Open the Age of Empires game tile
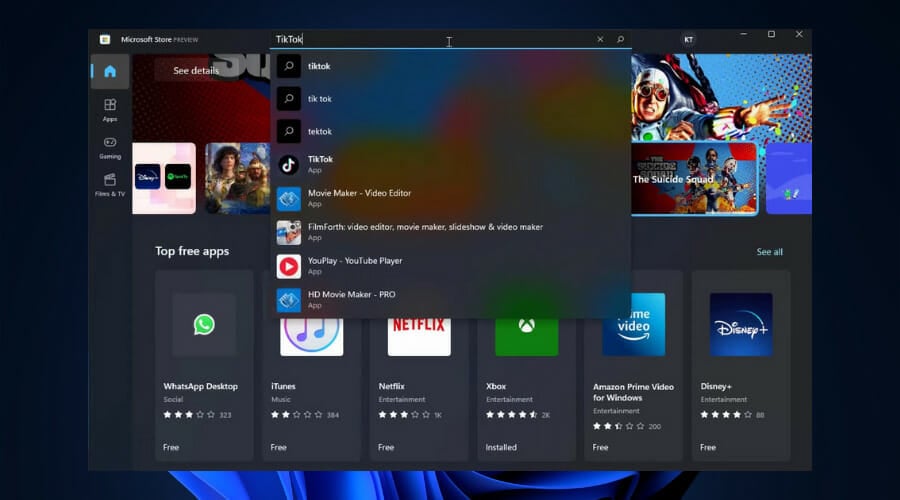Viewport: 900px width, 500px height. [238, 179]
